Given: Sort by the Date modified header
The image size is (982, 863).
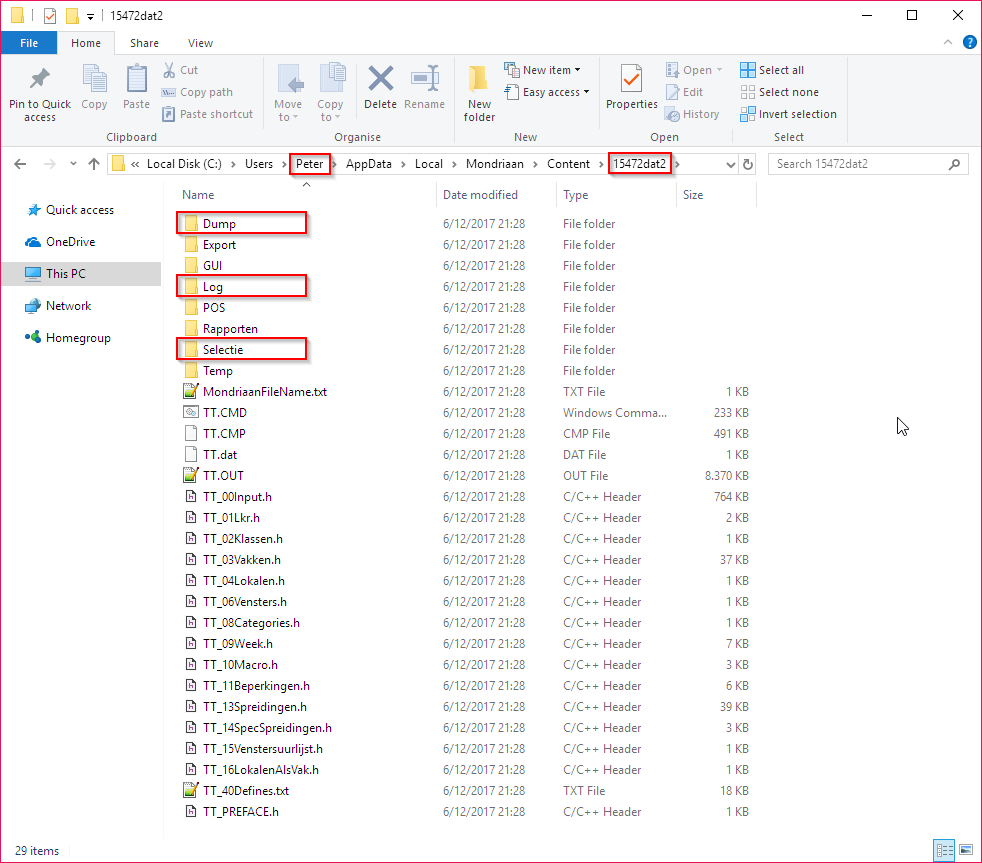Looking at the screenshot, I should coord(480,195).
